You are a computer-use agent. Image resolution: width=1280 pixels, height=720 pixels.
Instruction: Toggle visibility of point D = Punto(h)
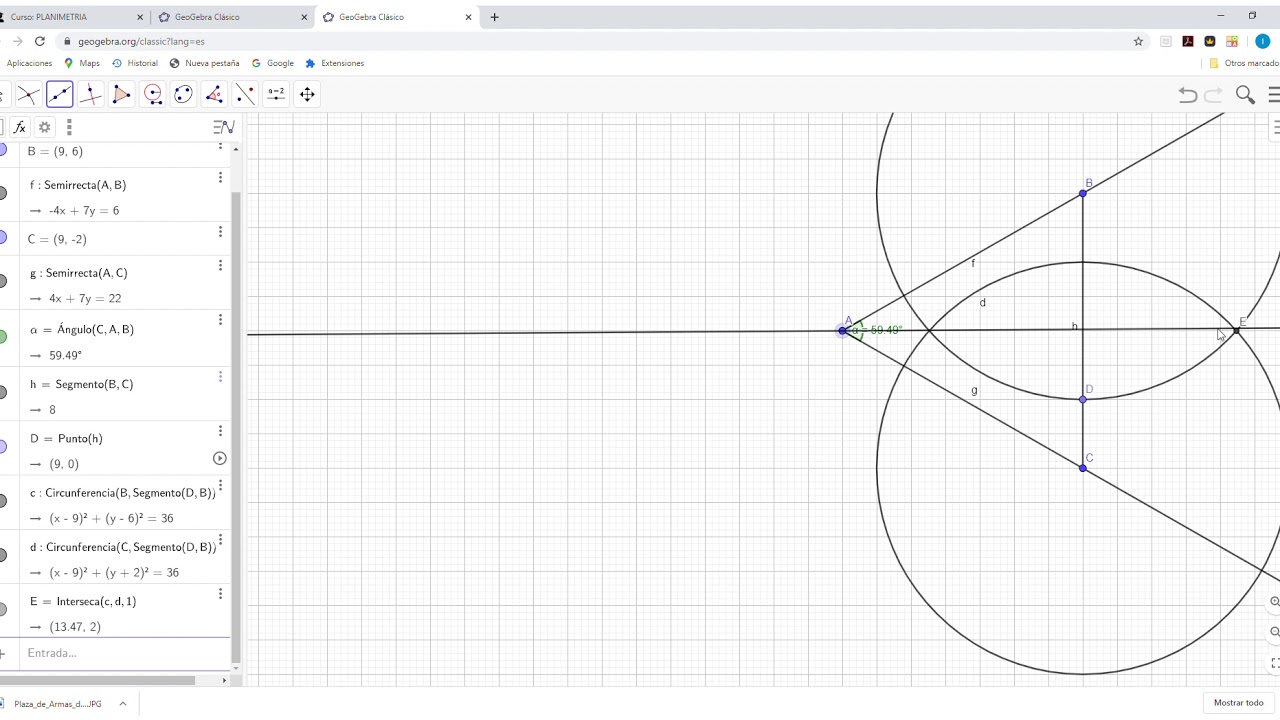tap(2, 446)
